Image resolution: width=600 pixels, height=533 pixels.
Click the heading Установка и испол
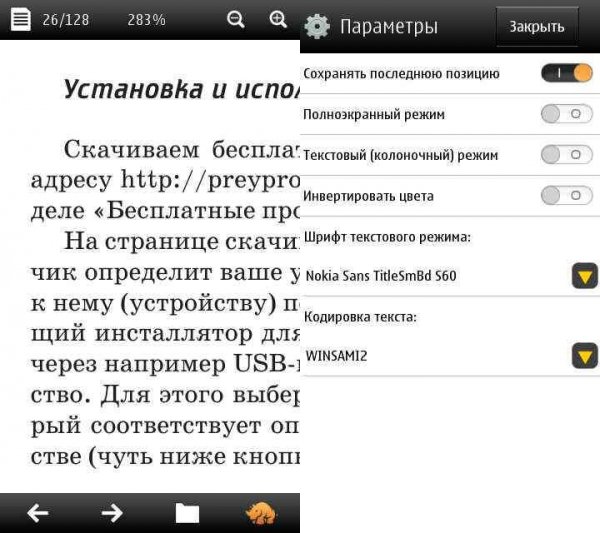(x=181, y=89)
